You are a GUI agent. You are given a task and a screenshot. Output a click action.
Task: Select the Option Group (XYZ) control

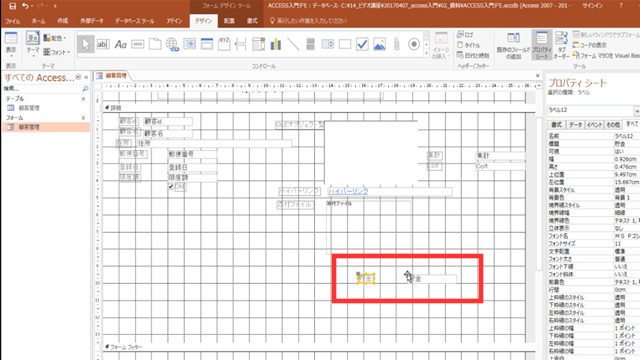(x=224, y=44)
